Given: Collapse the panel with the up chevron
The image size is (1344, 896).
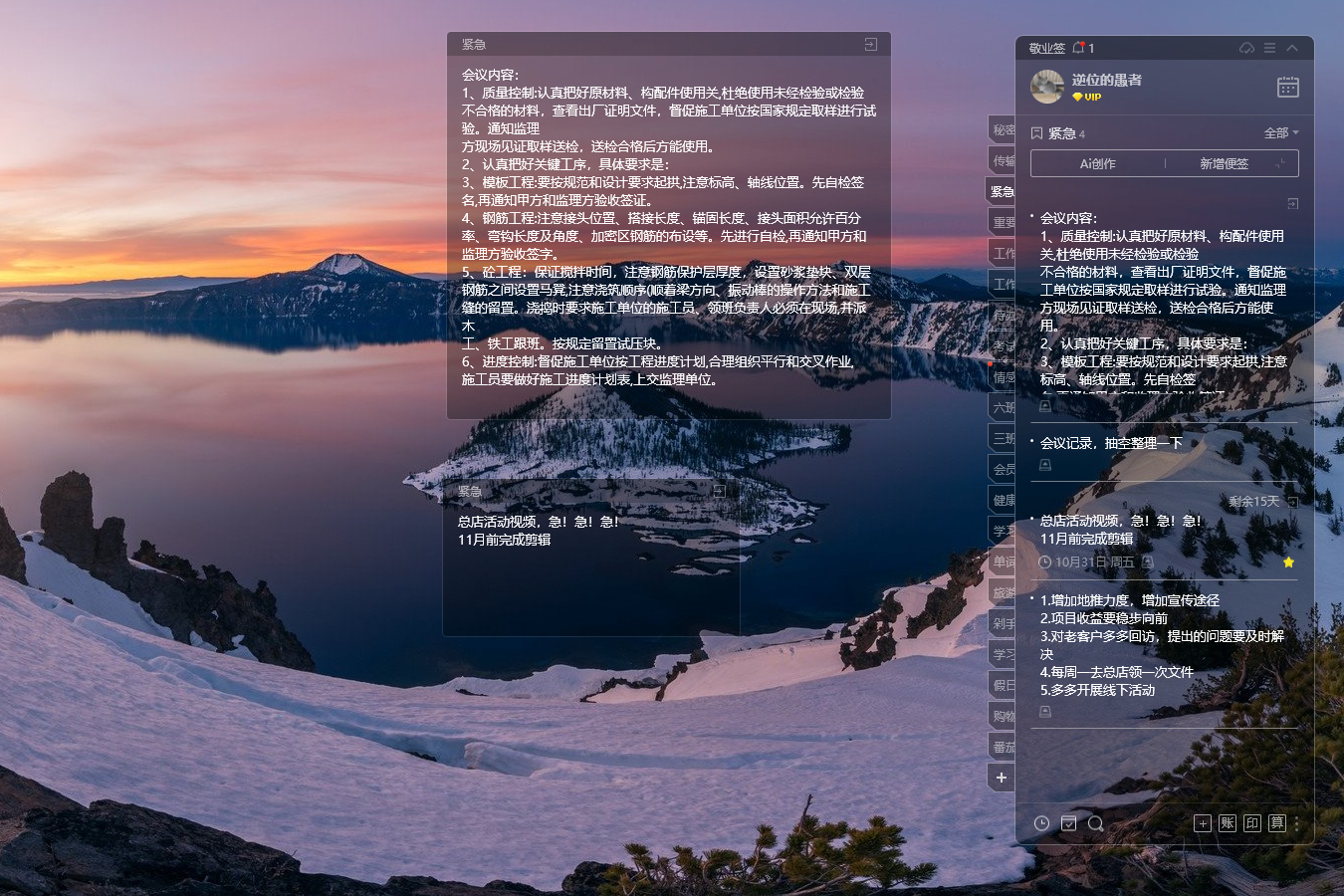Looking at the screenshot, I should (x=1292, y=48).
